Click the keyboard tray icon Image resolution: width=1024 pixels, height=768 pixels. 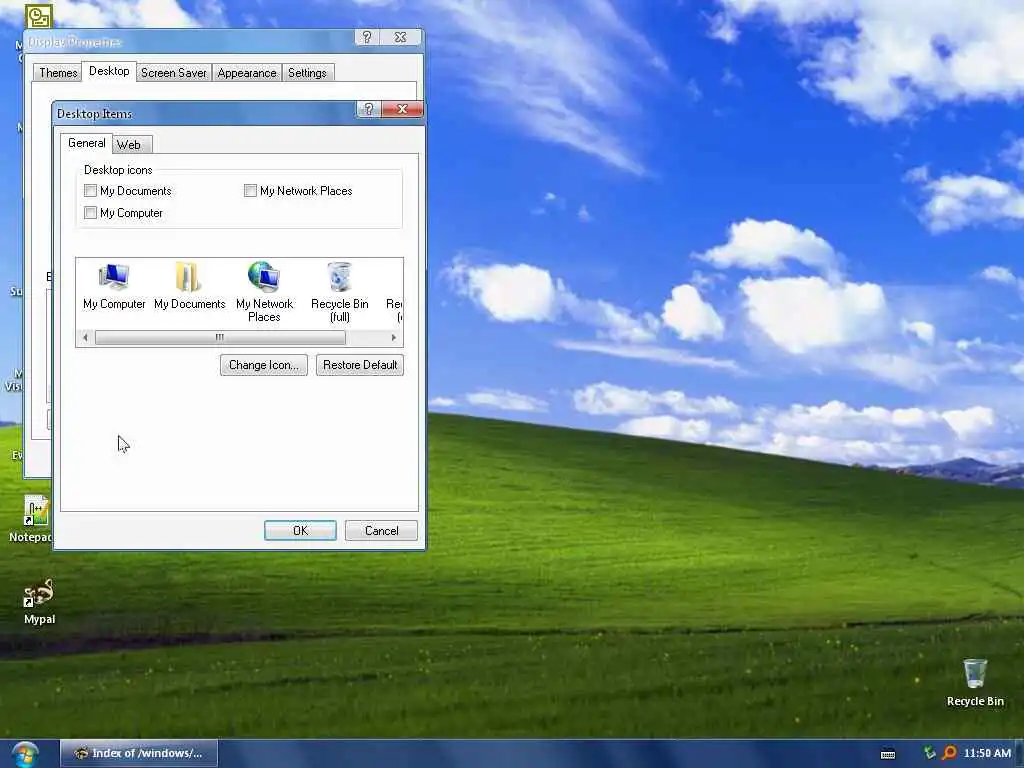click(888, 754)
